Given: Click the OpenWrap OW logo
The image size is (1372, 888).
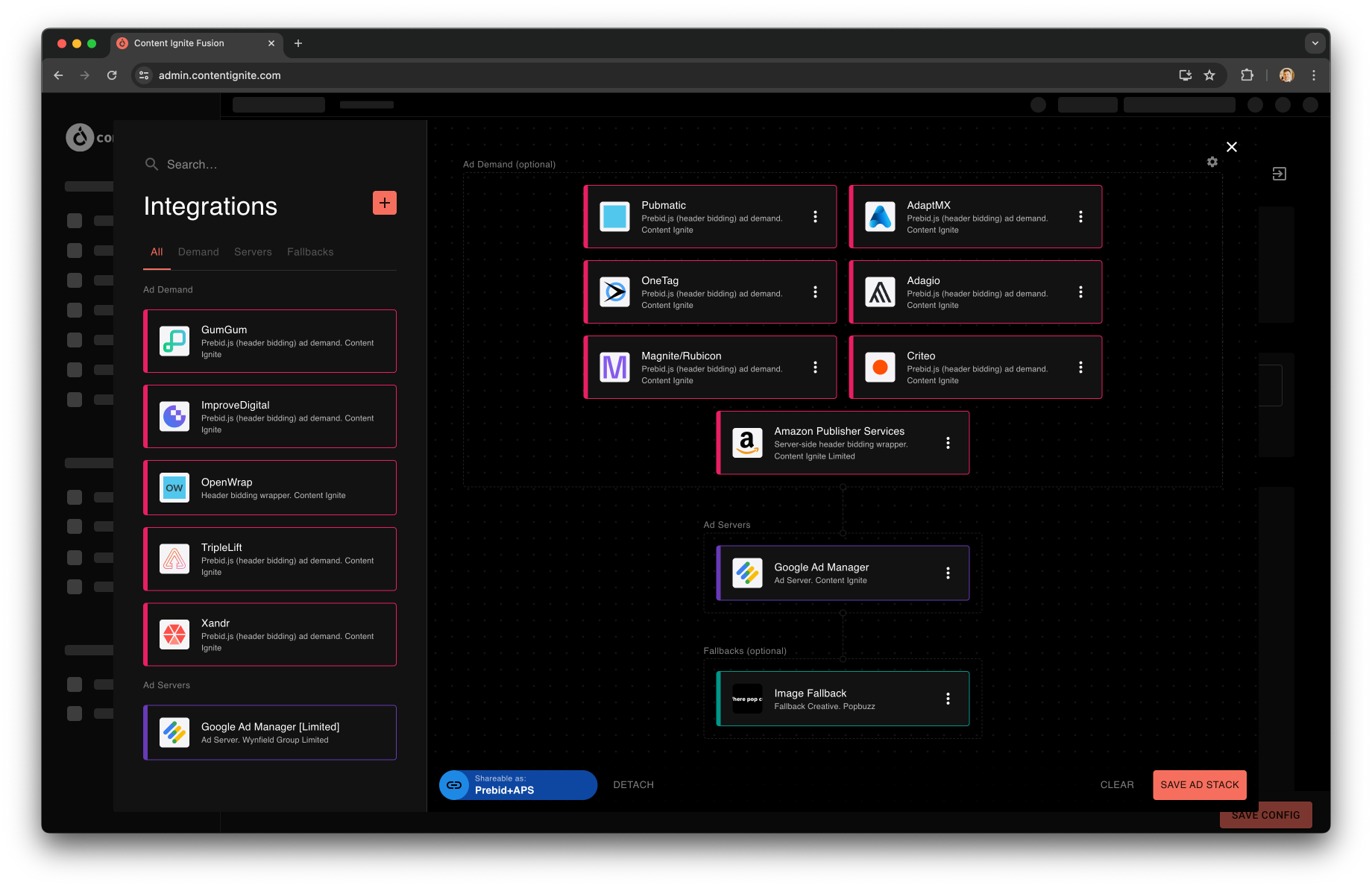Looking at the screenshot, I should [x=174, y=488].
